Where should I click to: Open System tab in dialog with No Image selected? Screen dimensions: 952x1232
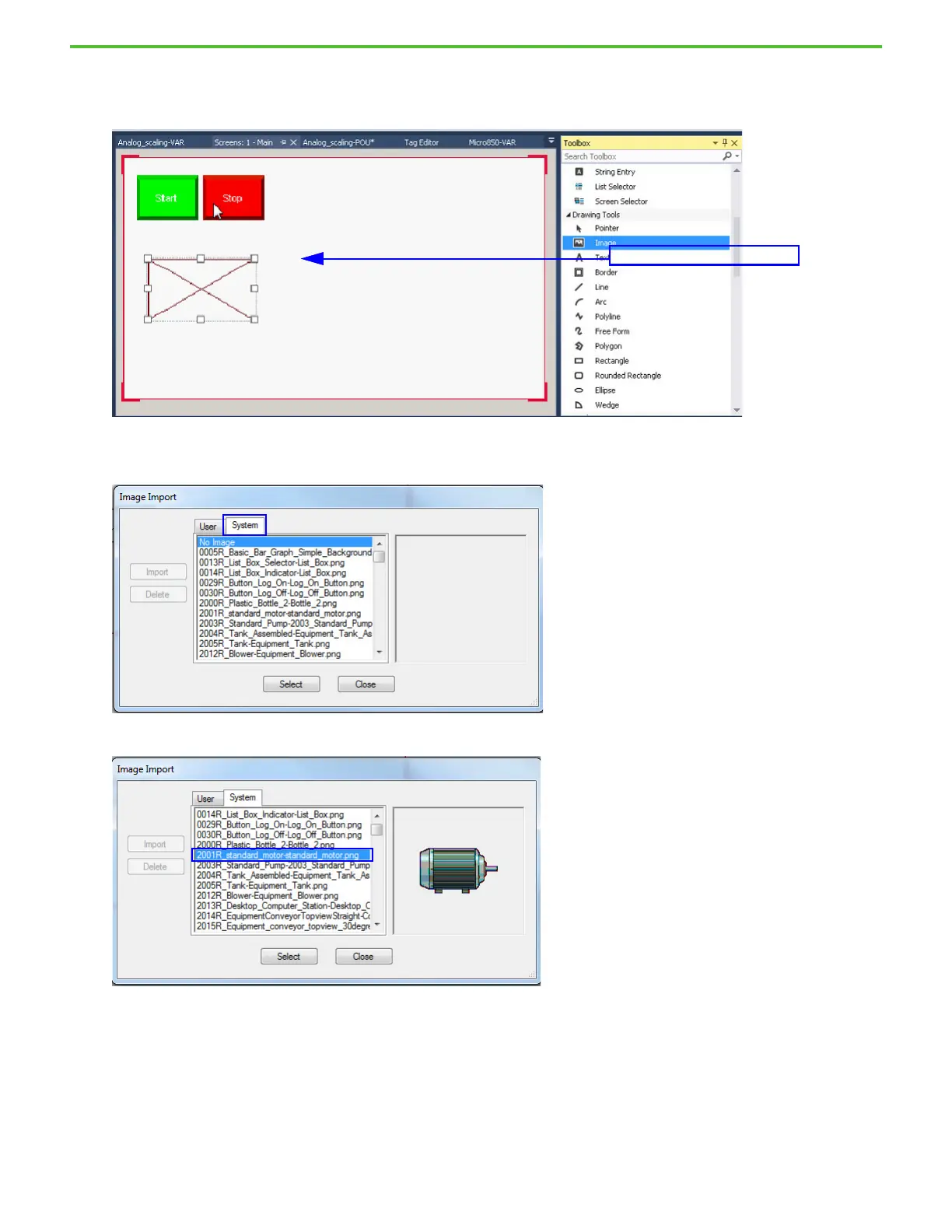pos(245,525)
